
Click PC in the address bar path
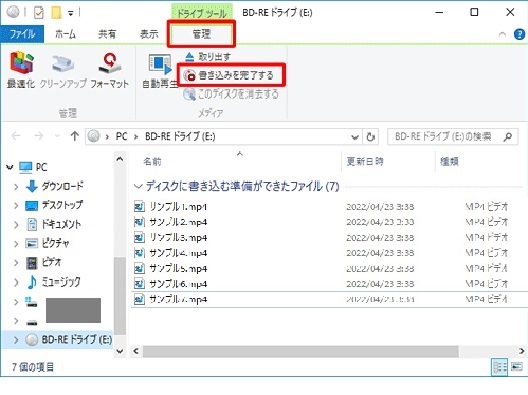(121, 136)
